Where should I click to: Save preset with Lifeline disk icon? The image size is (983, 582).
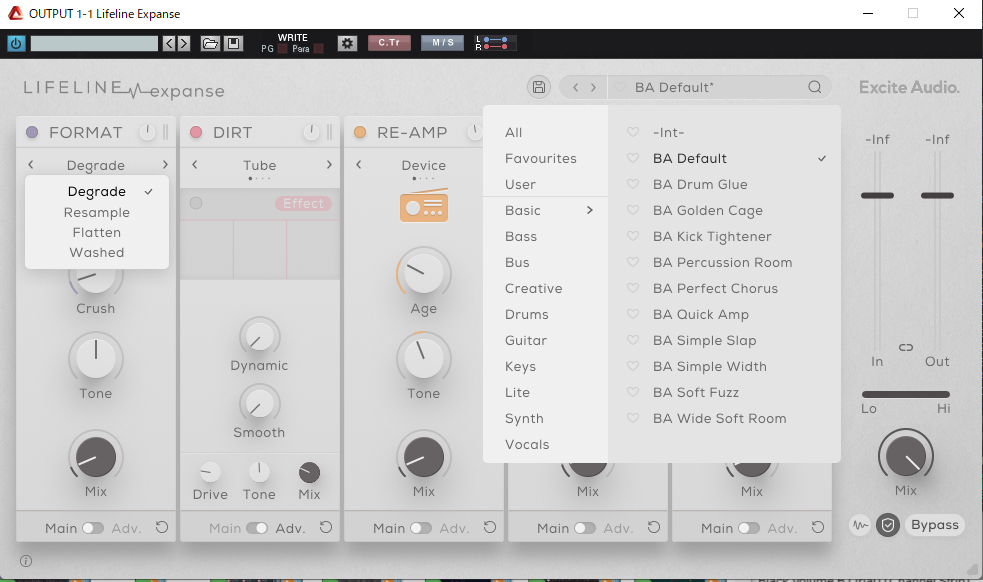point(539,87)
